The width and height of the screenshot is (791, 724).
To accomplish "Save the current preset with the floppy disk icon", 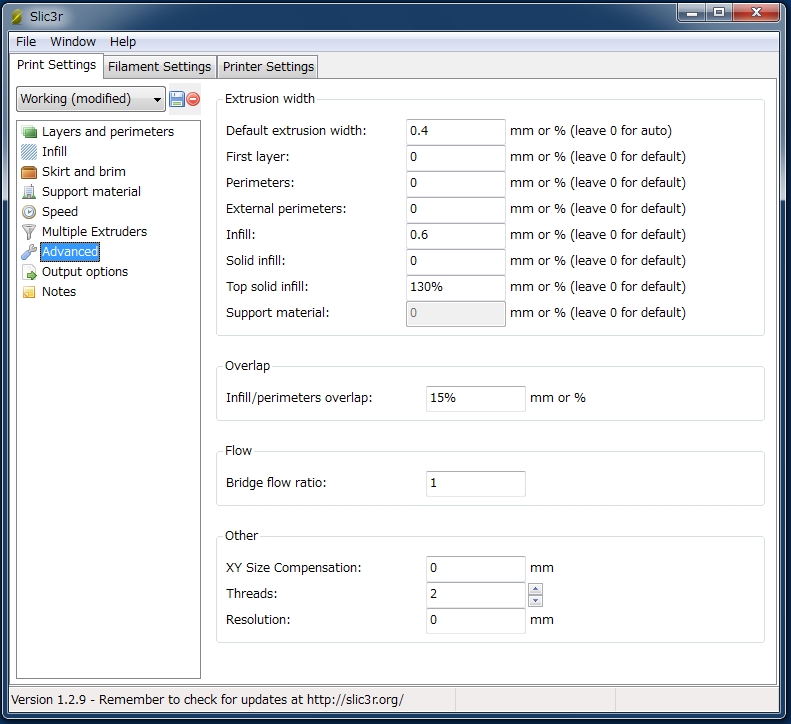I will 177,99.
